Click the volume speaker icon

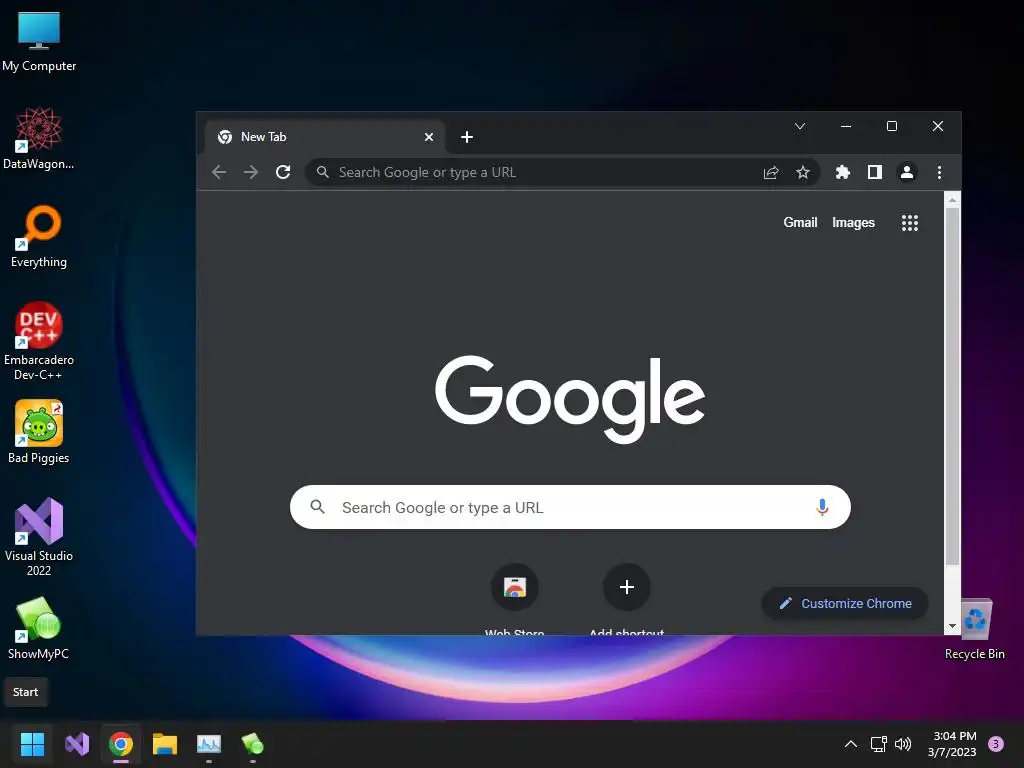pyautogui.click(x=903, y=744)
